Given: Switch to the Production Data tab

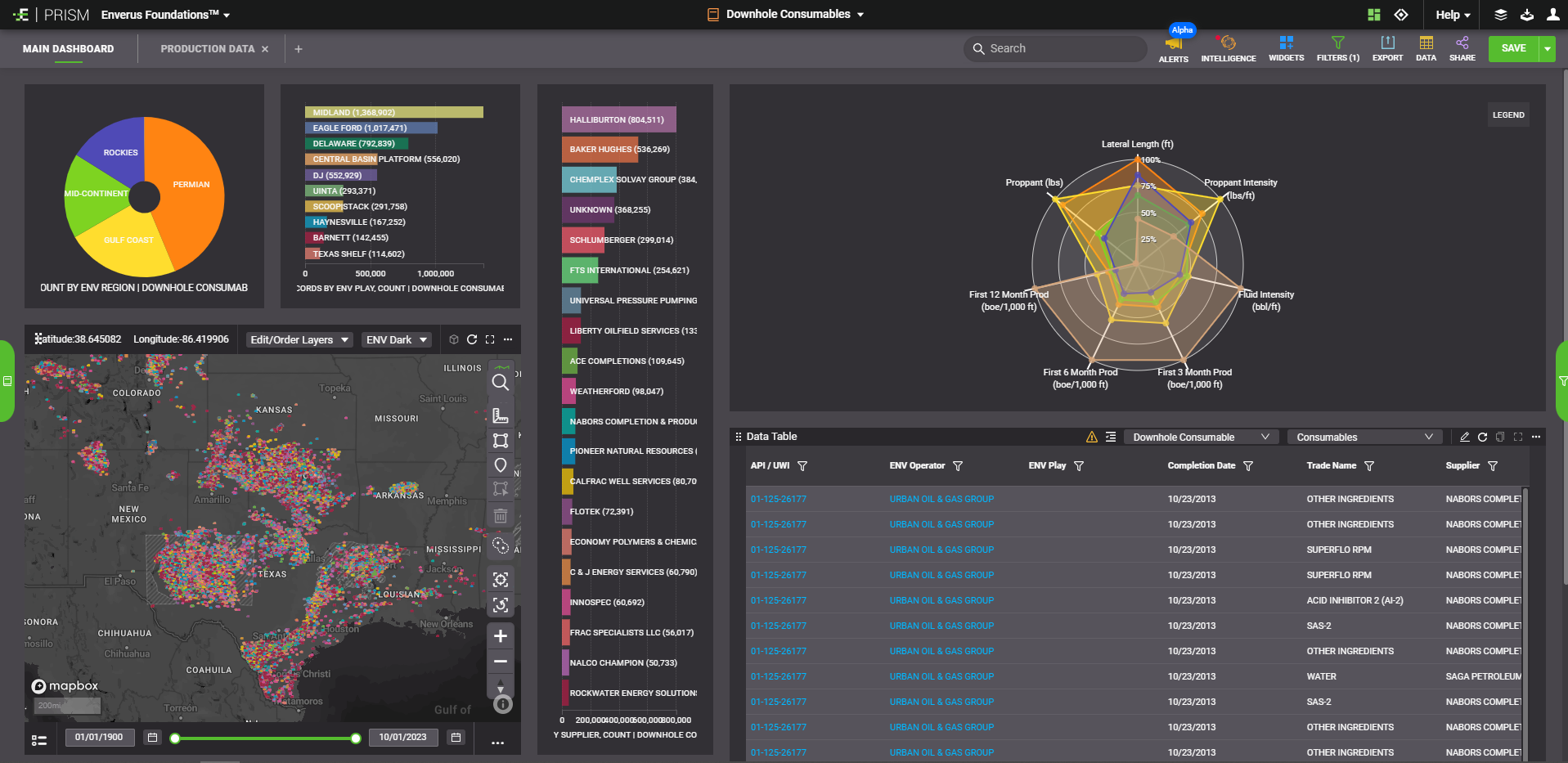Looking at the screenshot, I should (207, 49).
